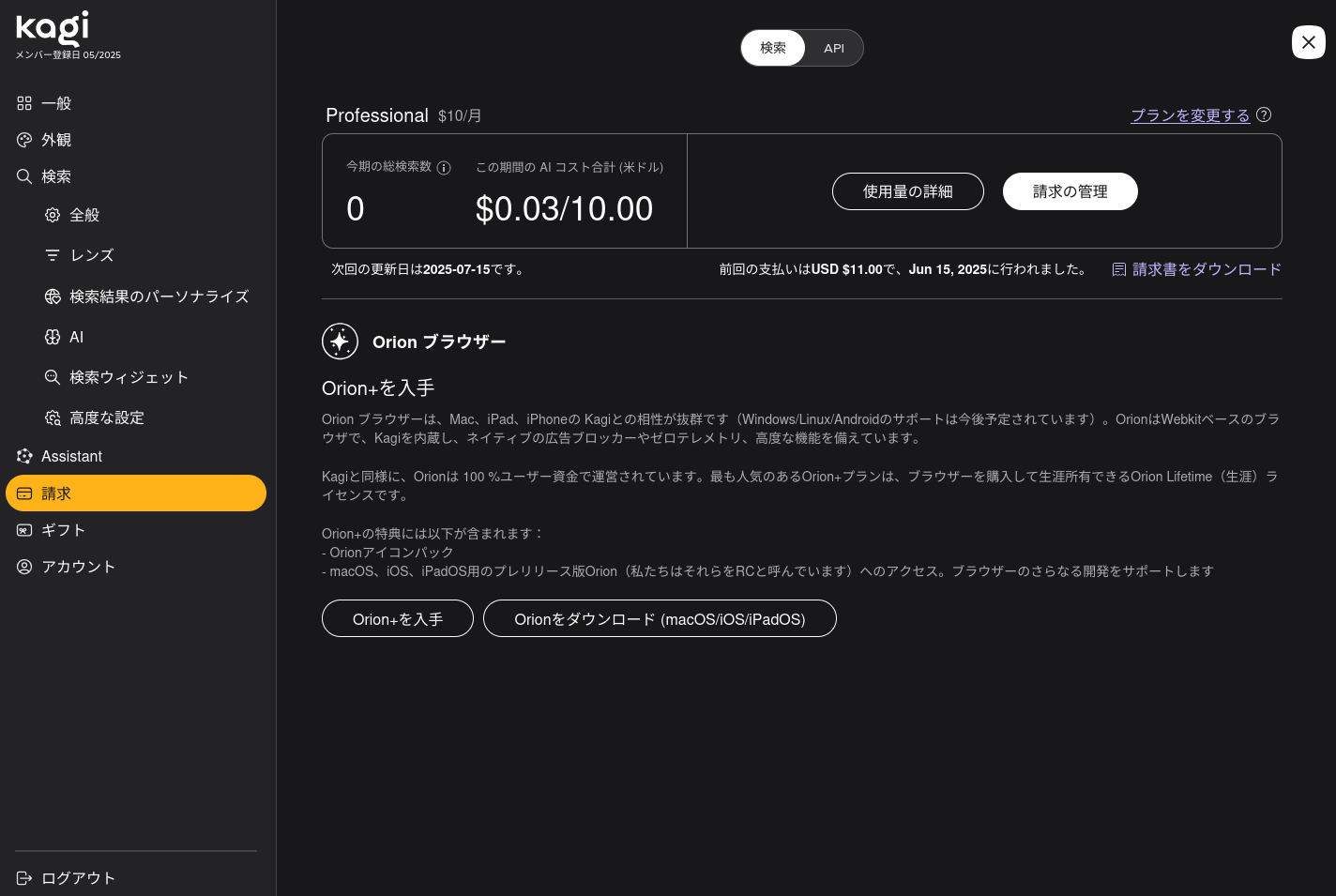1336x896 pixels.
Task: Open アカウント section
Action: point(136,567)
